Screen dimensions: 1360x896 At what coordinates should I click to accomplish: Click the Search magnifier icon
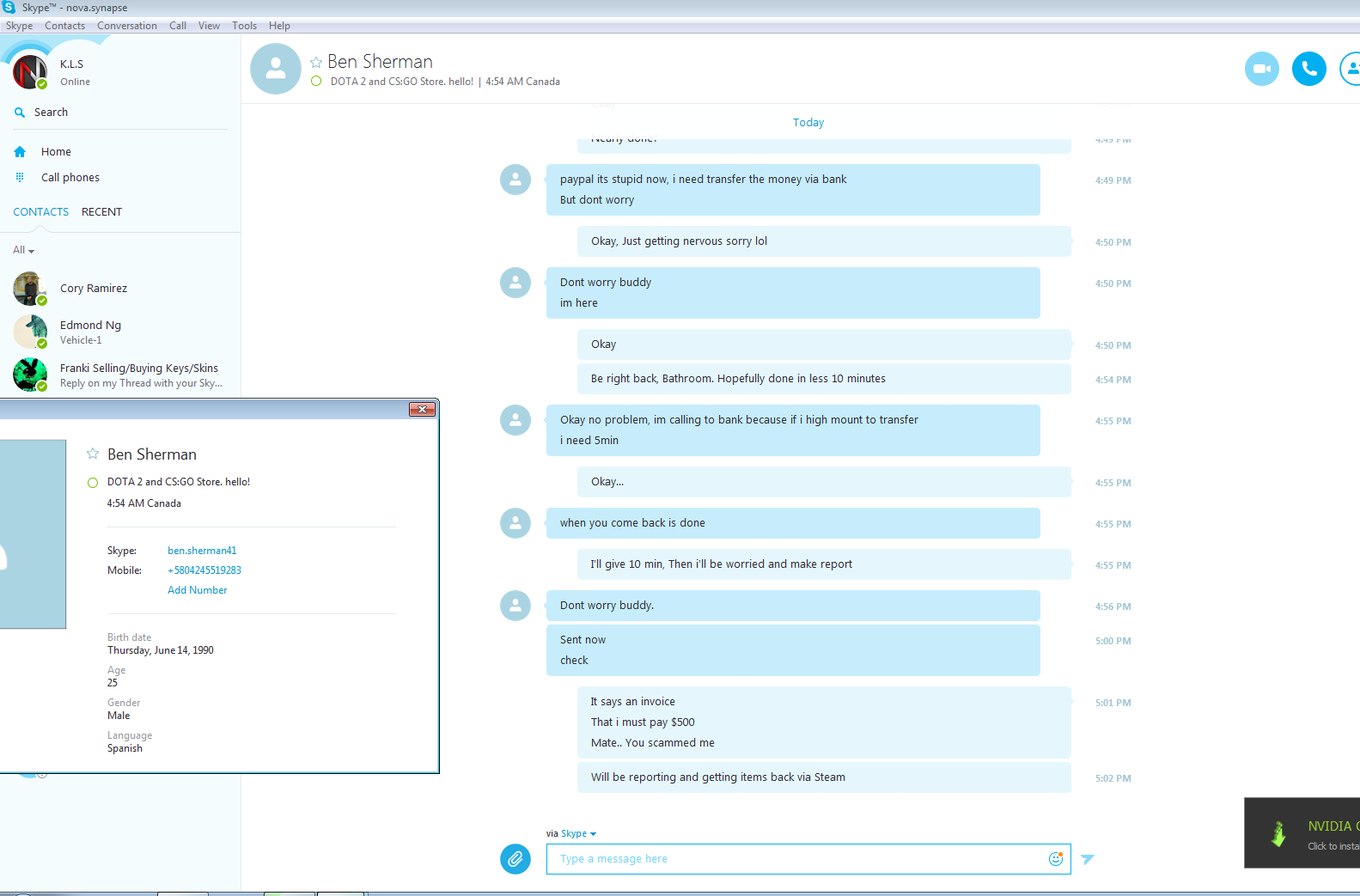point(20,113)
